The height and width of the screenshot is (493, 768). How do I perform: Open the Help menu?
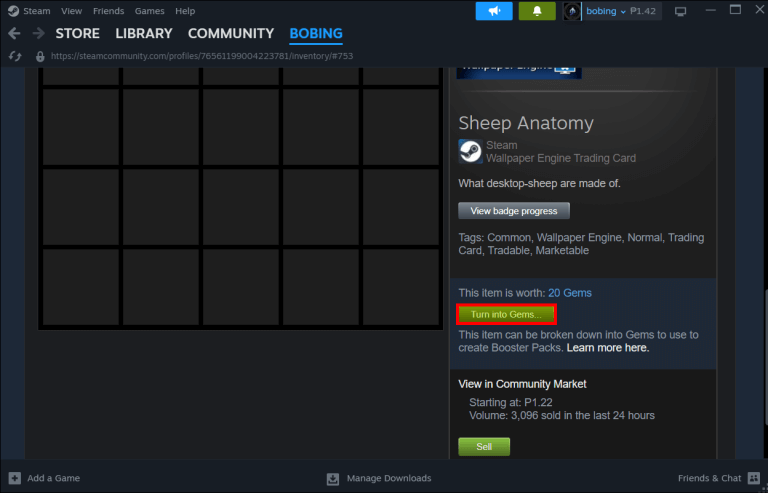[185, 11]
